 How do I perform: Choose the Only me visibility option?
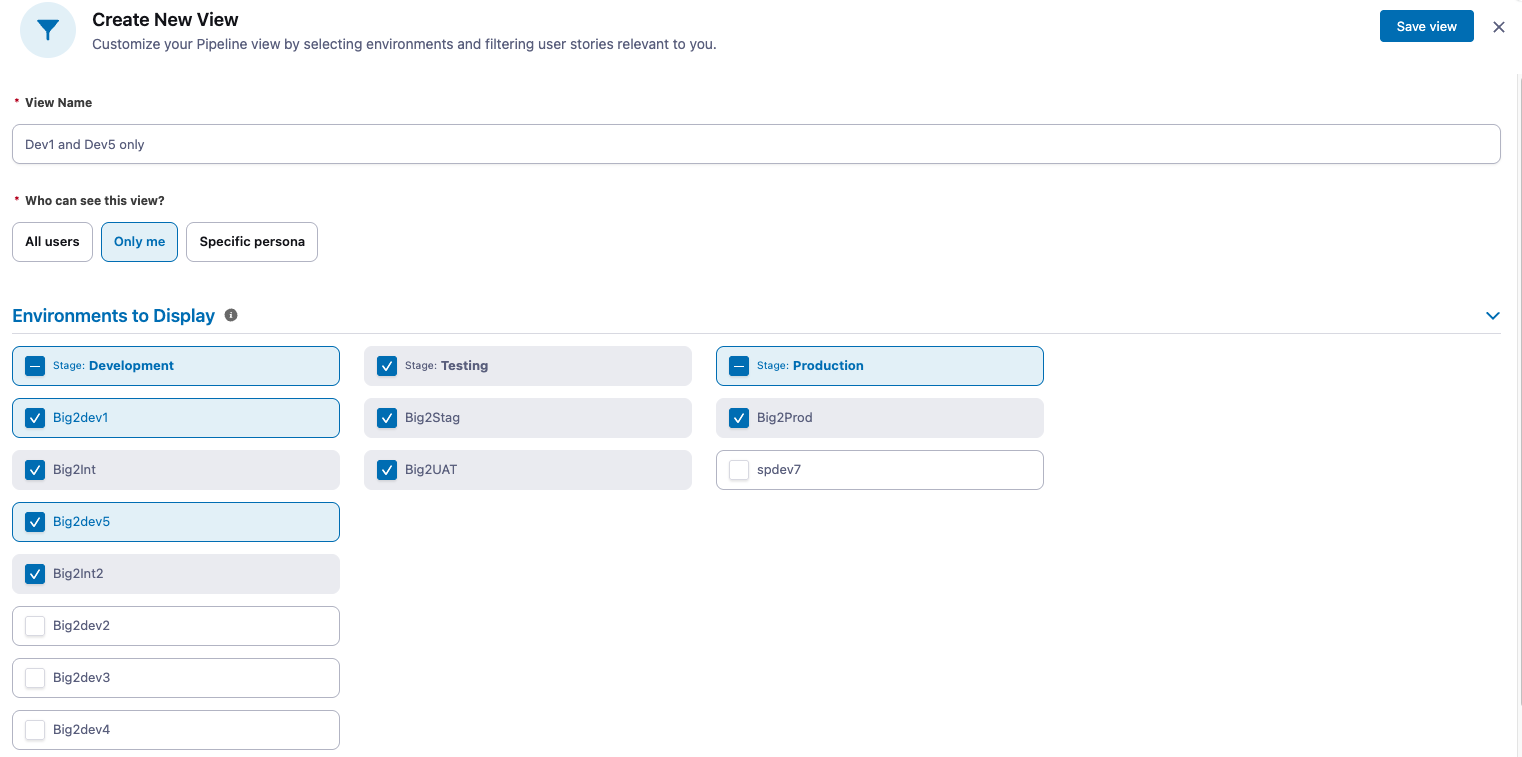pyautogui.click(x=139, y=242)
